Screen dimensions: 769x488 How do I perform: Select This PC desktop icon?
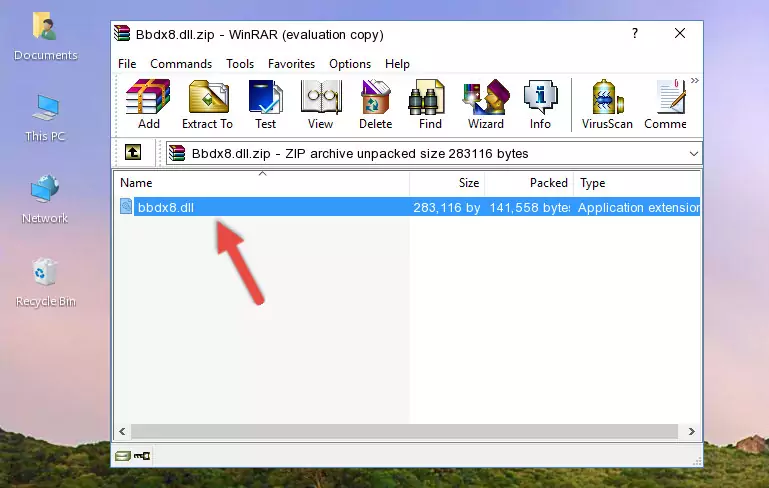click(x=45, y=118)
